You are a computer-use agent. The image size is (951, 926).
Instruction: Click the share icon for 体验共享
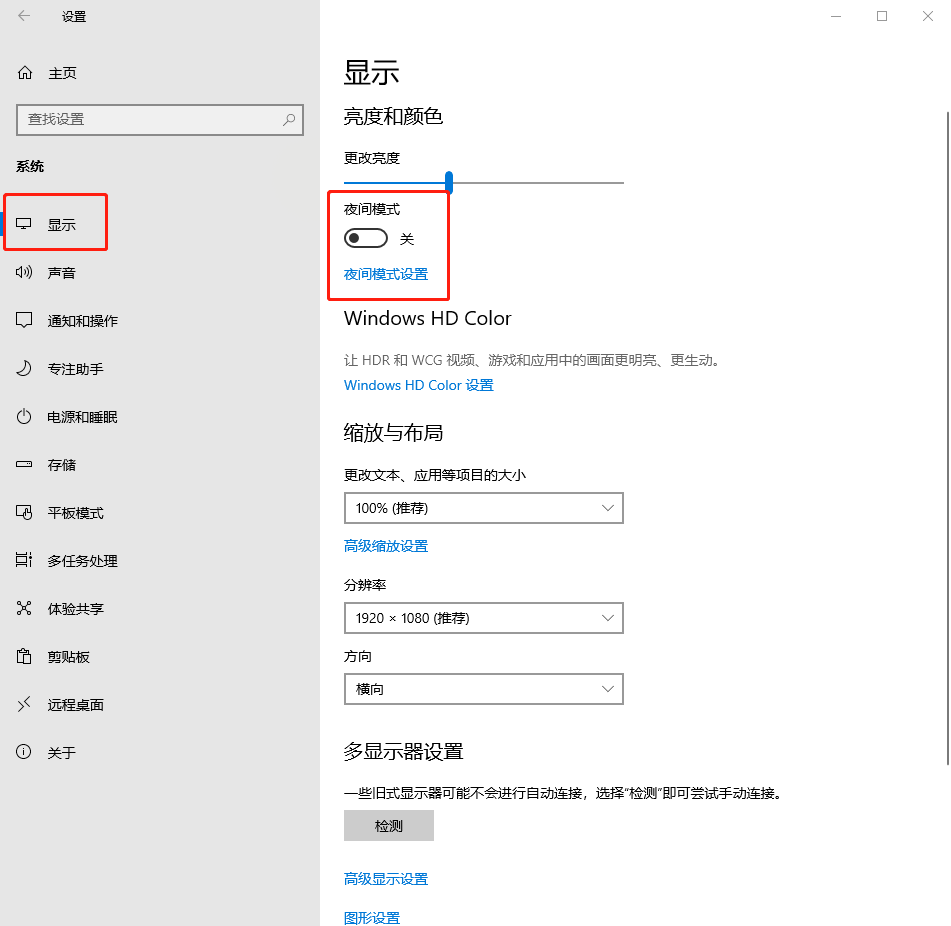click(x=24, y=608)
